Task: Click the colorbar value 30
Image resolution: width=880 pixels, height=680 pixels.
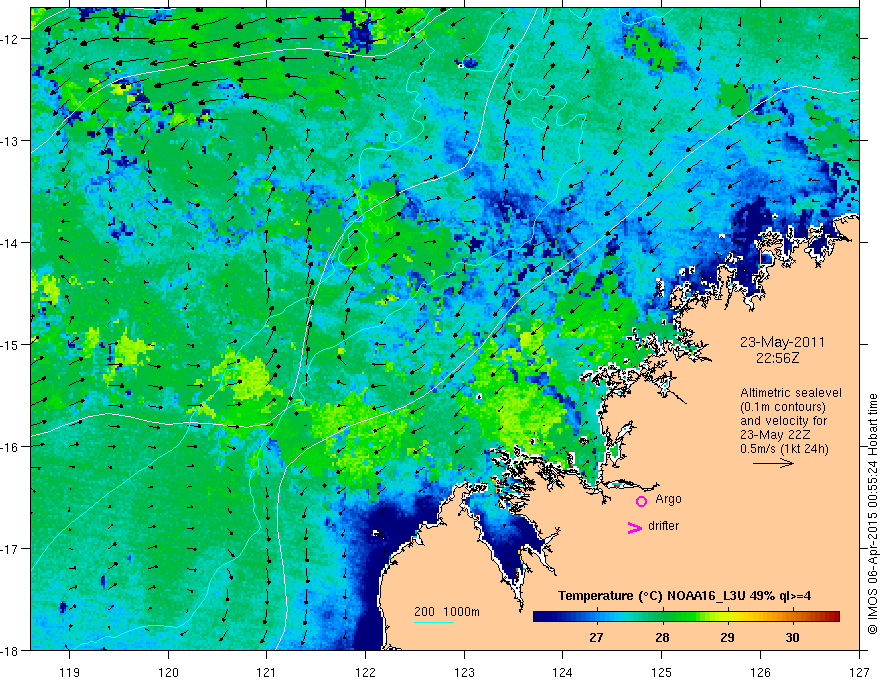Action: [792, 637]
